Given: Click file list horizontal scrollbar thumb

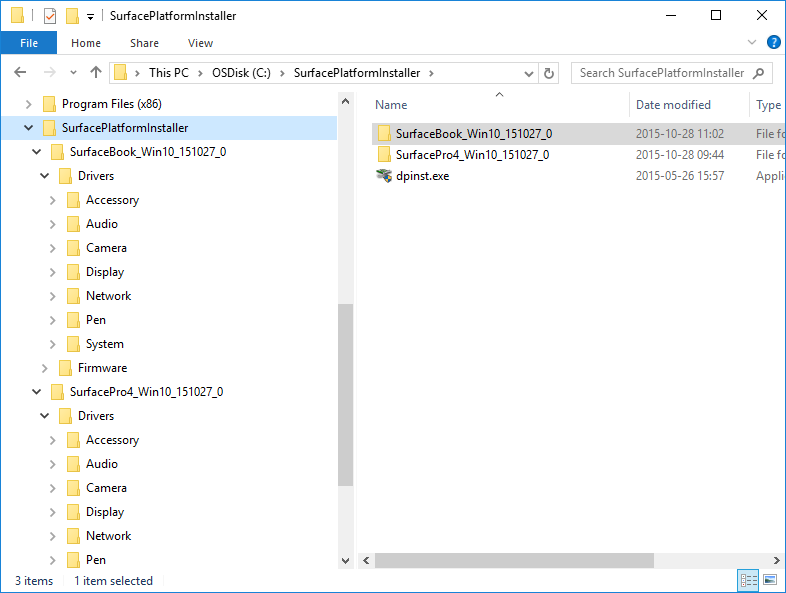Looking at the screenshot, I should coord(514,560).
